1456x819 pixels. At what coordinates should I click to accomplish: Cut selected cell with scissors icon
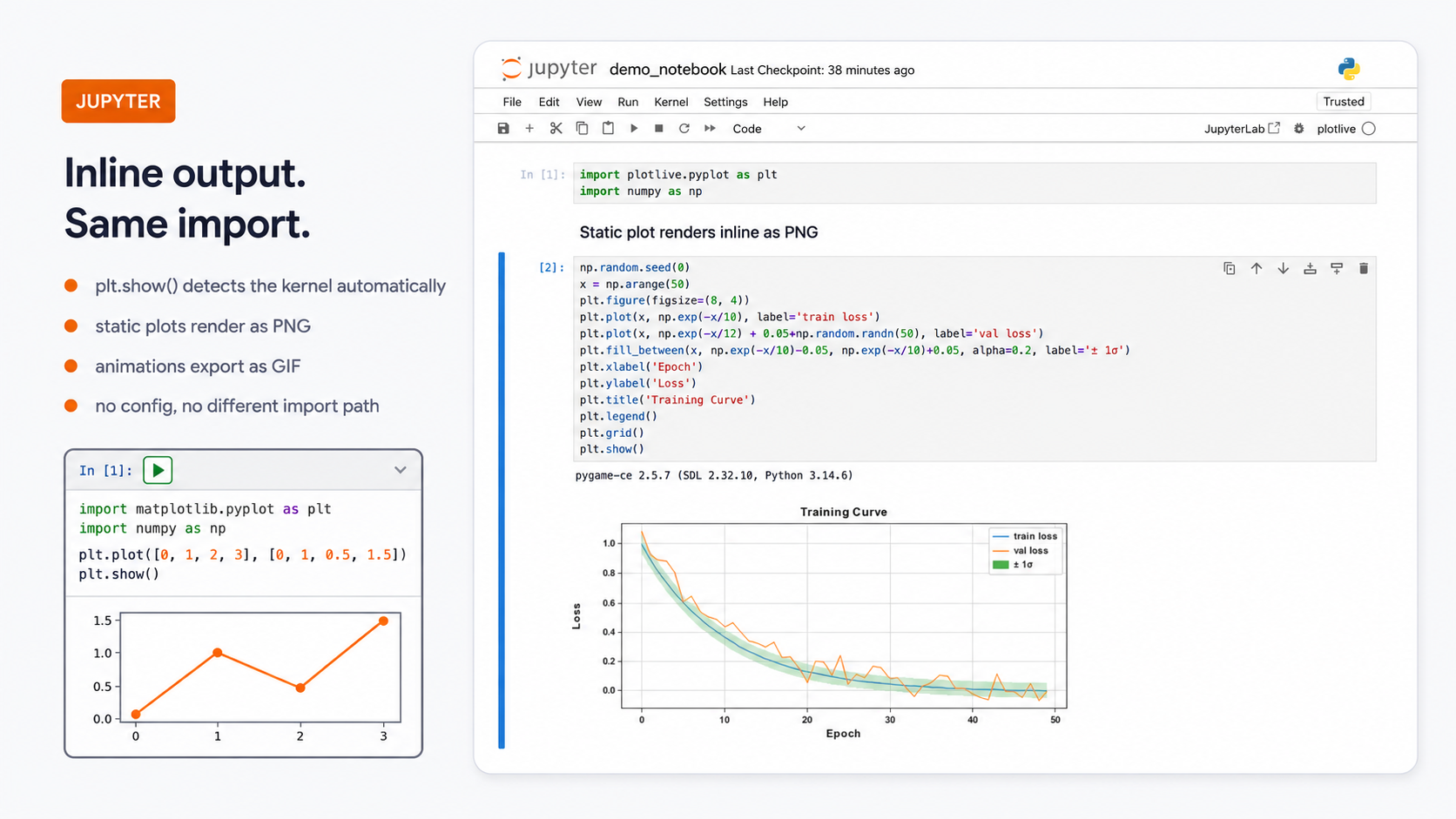pos(556,129)
